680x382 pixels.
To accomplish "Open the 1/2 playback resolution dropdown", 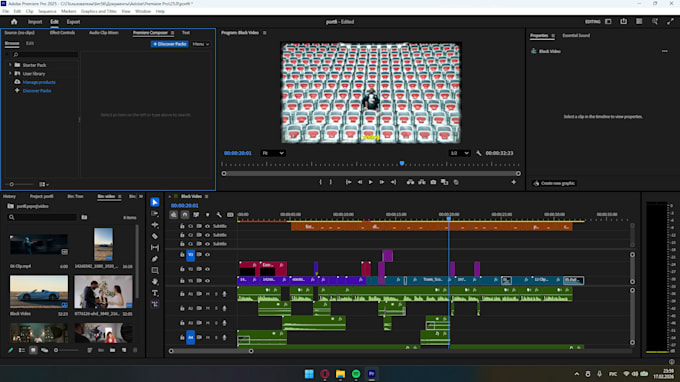I will tap(459, 153).
